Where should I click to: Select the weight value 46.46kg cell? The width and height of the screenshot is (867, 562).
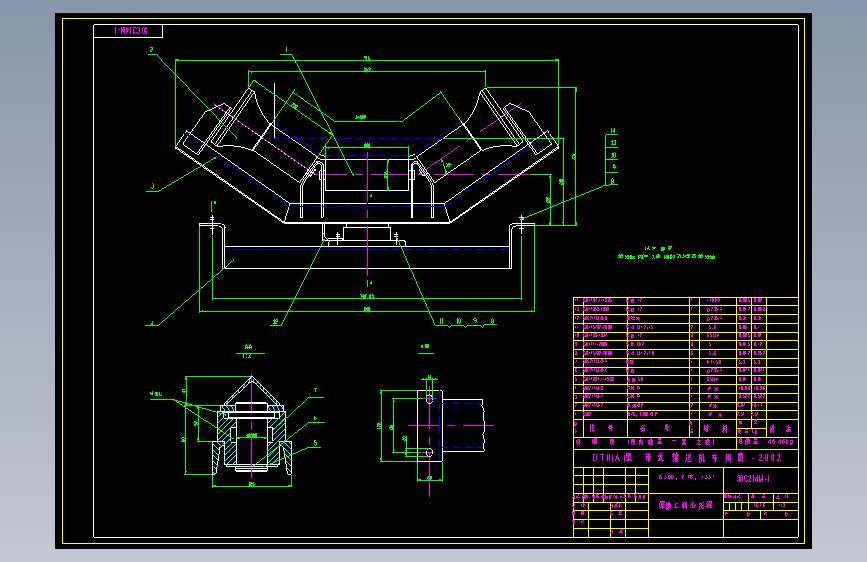coord(780,442)
